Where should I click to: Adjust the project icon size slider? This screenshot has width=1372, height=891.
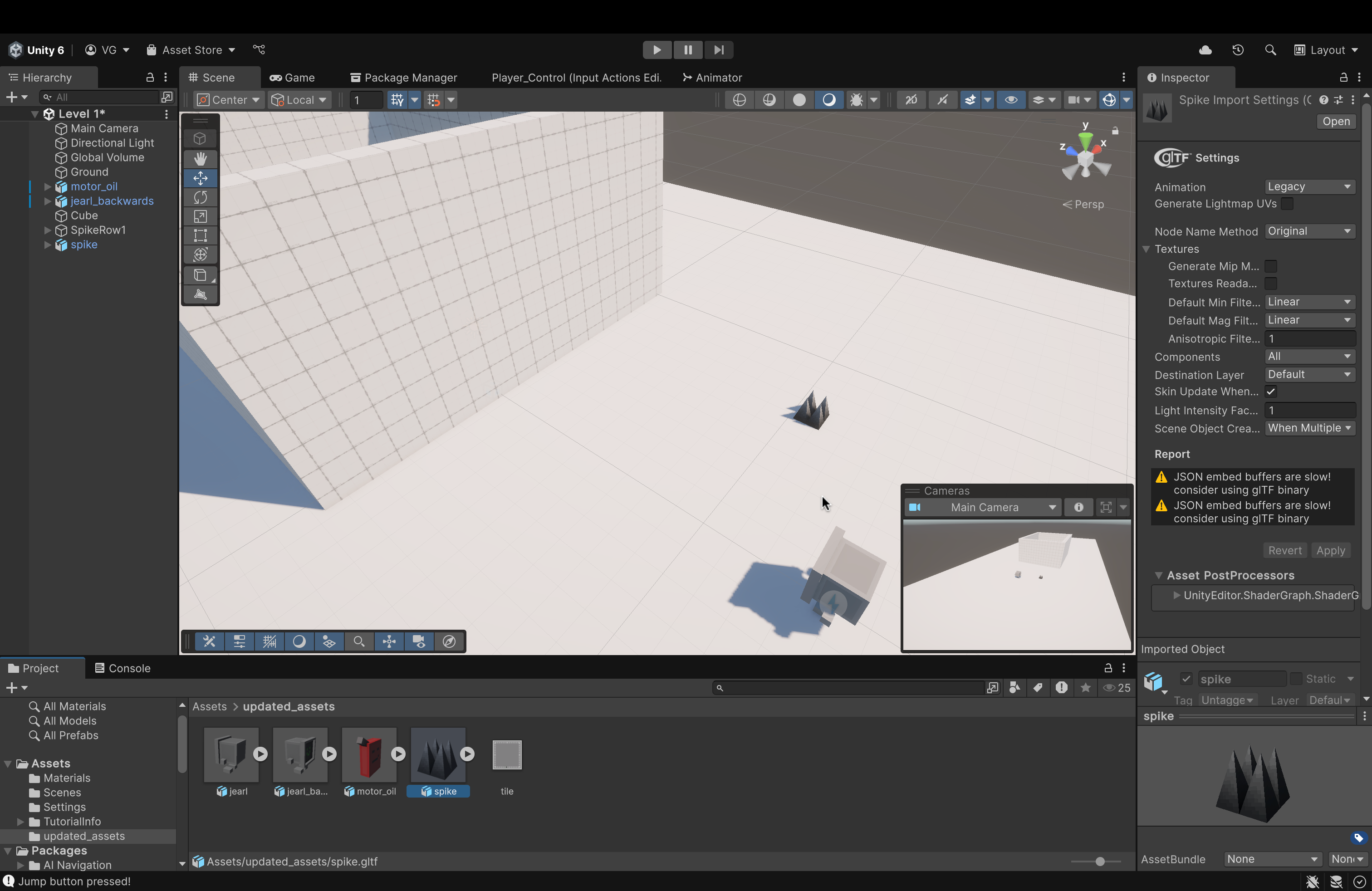[1099, 862]
